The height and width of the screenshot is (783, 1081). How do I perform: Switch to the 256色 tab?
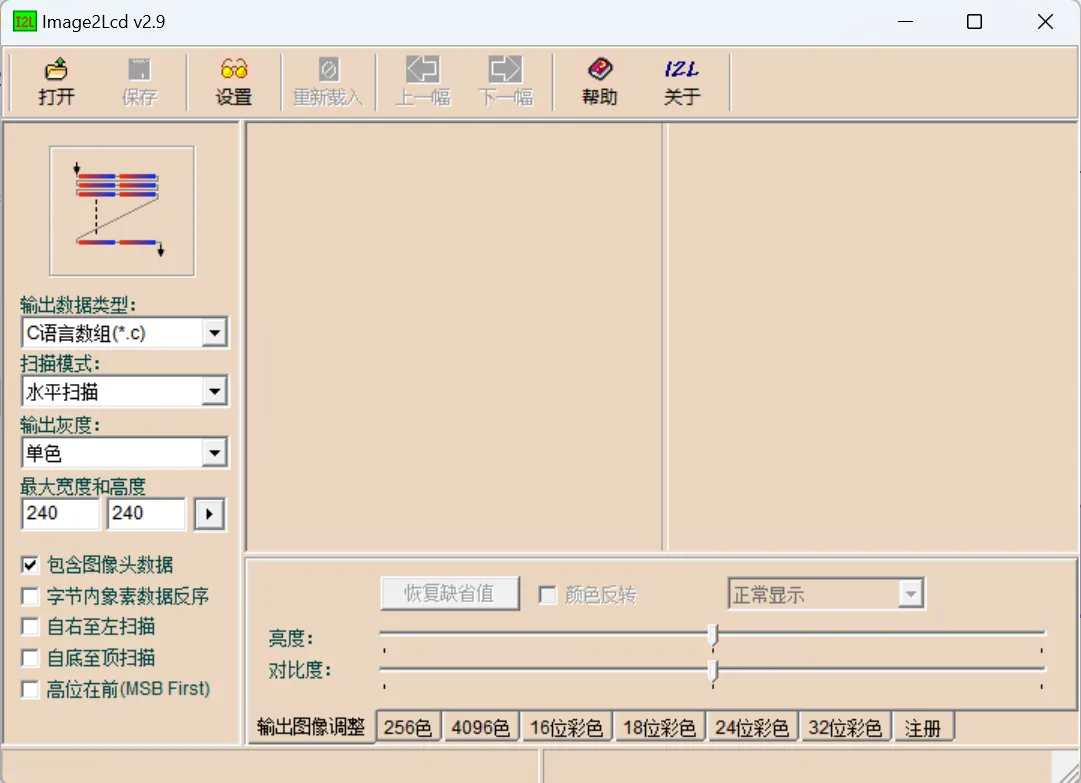(408, 728)
